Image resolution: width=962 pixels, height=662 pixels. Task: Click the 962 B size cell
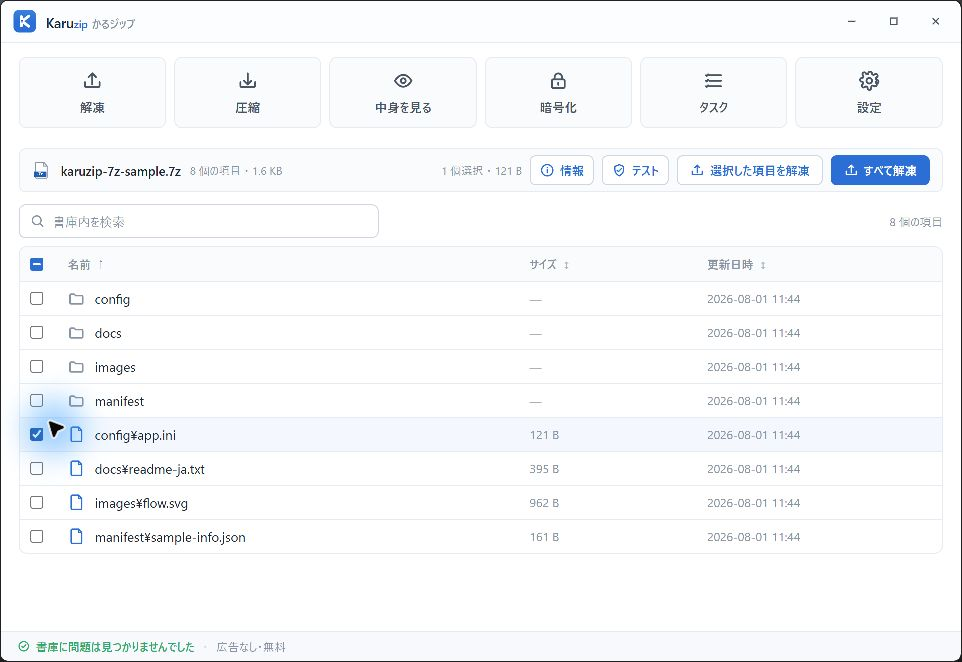click(x=544, y=503)
